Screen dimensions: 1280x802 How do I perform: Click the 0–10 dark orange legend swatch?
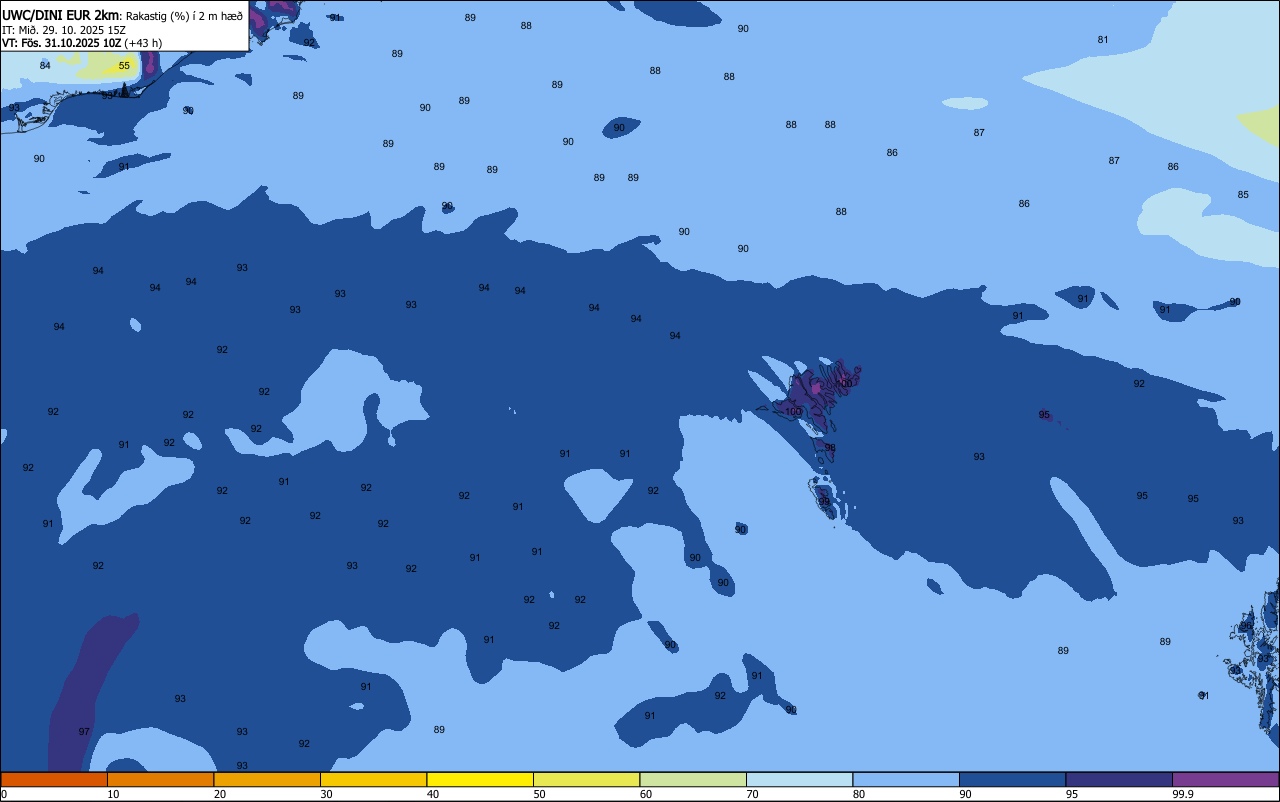click(x=54, y=779)
